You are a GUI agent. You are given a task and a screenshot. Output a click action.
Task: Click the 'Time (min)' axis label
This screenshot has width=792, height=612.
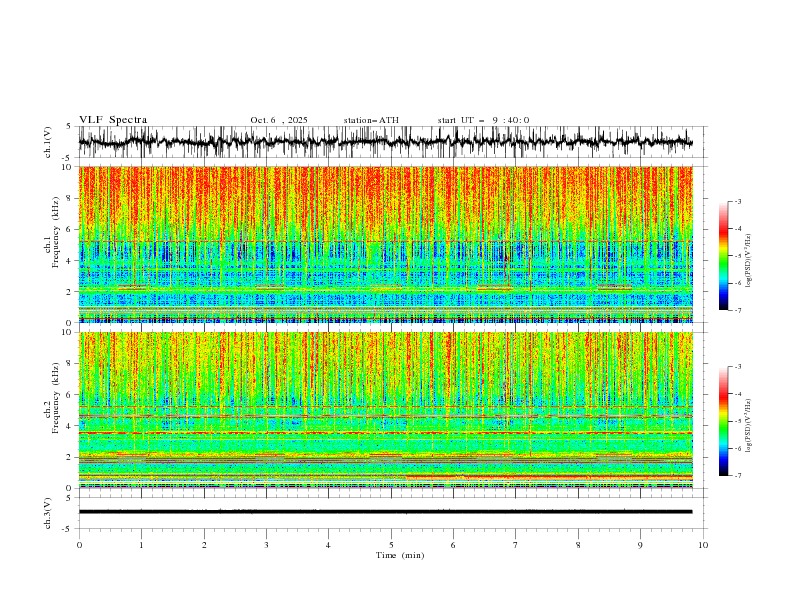[x=400, y=555]
